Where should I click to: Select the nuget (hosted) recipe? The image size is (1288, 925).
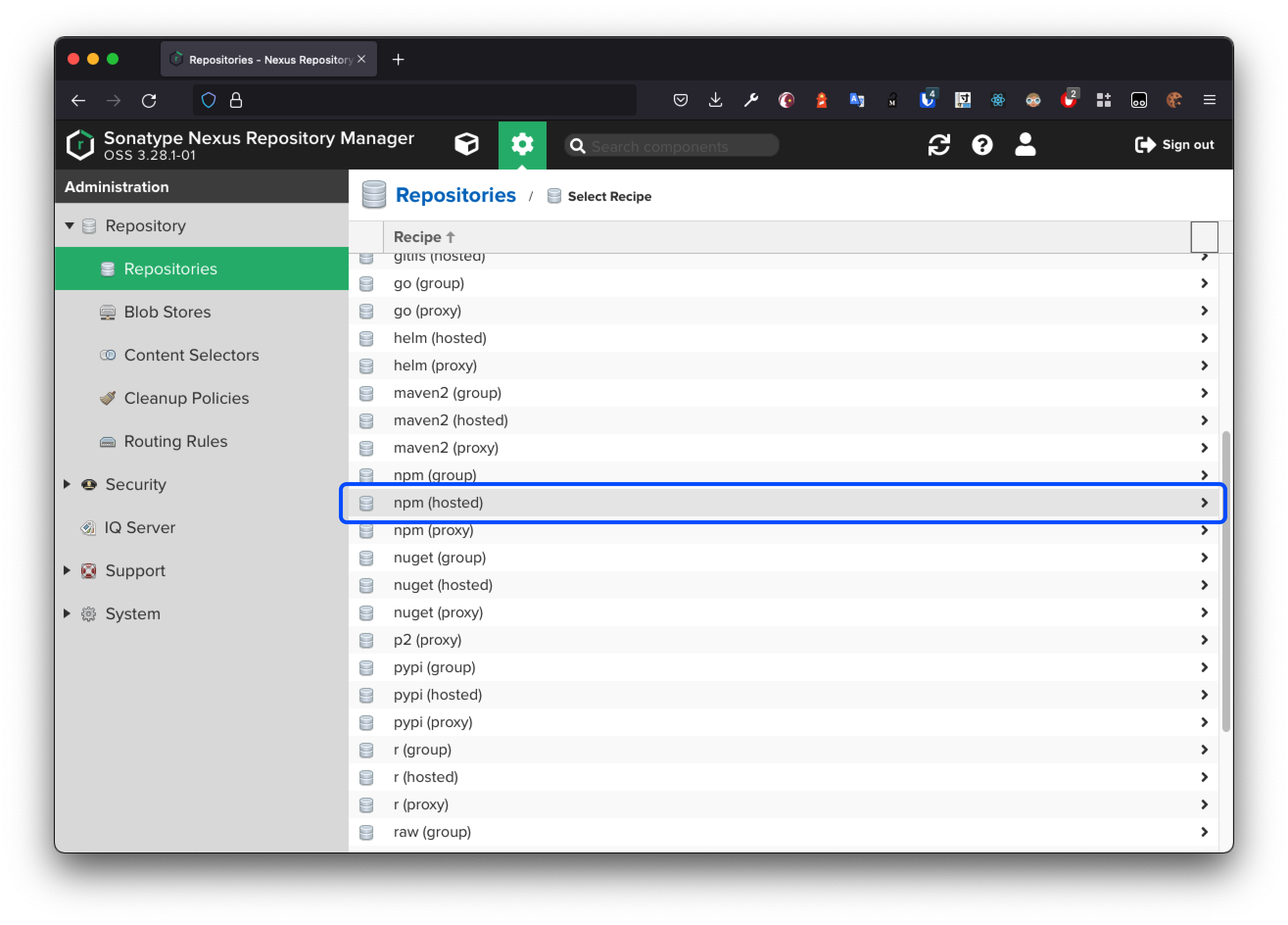tap(783, 585)
